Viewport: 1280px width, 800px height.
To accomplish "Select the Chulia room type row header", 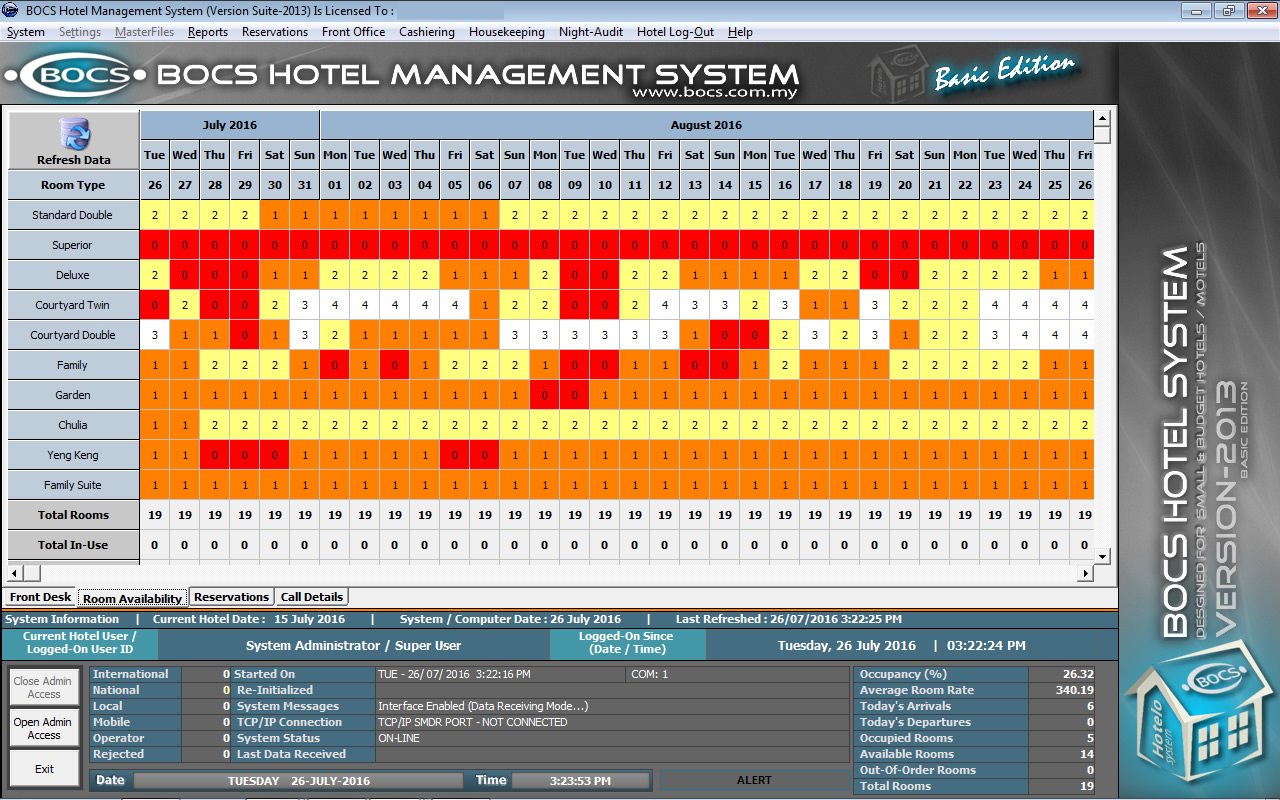I will pyautogui.click(x=72, y=425).
